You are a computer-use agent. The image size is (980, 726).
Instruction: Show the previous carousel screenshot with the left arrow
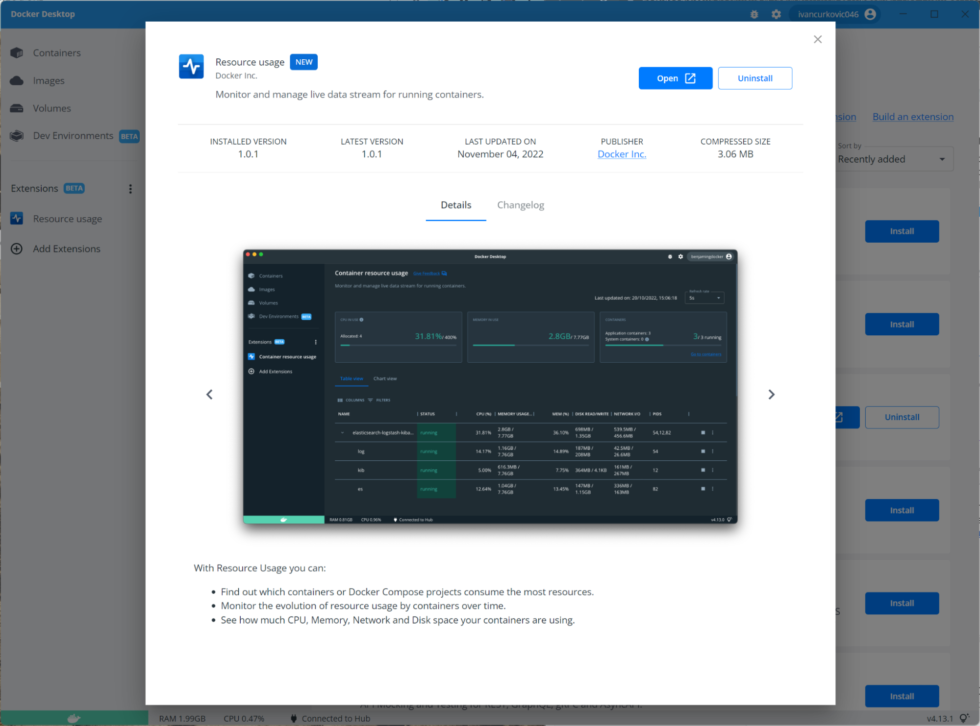209,394
